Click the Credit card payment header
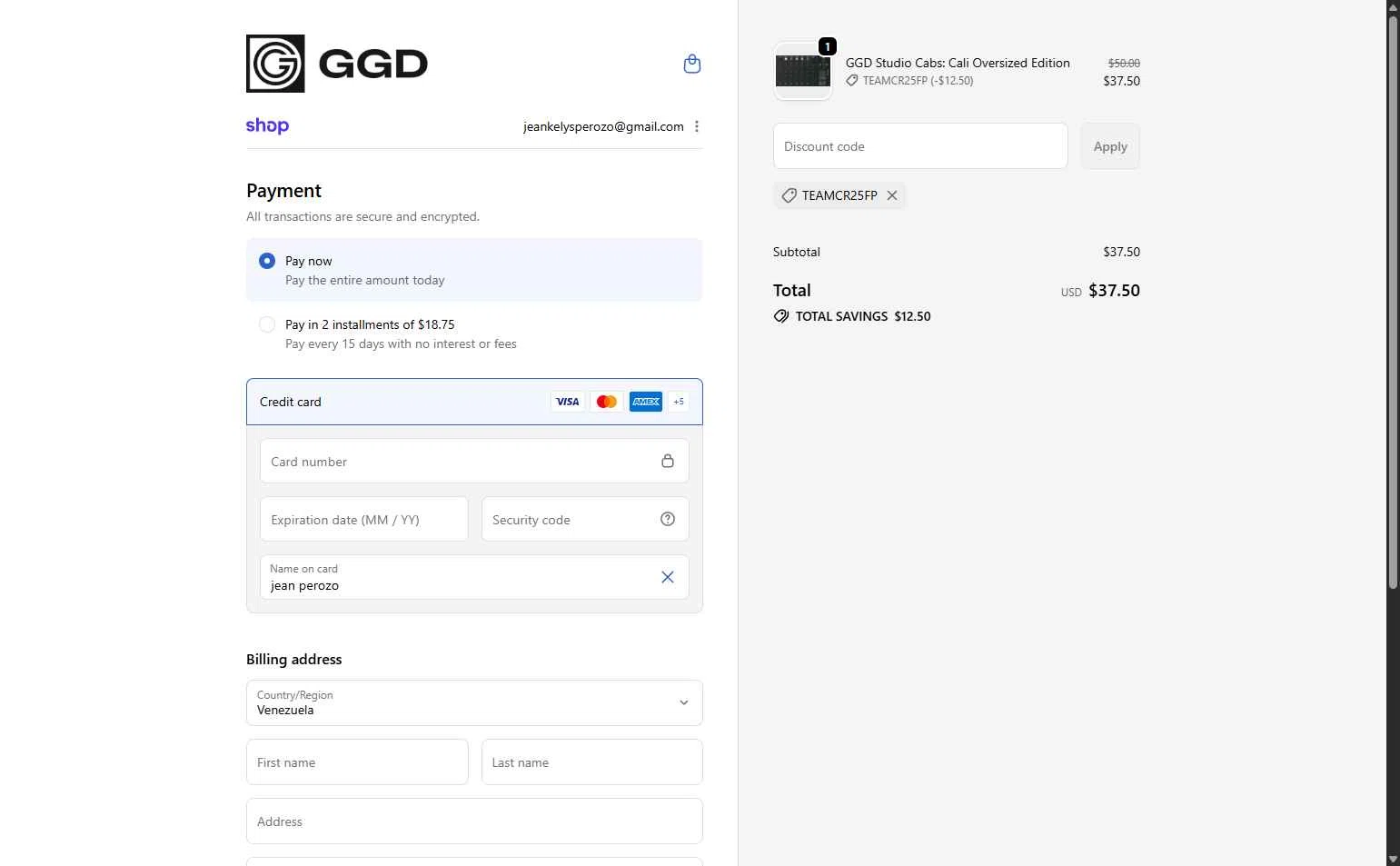 tap(474, 402)
